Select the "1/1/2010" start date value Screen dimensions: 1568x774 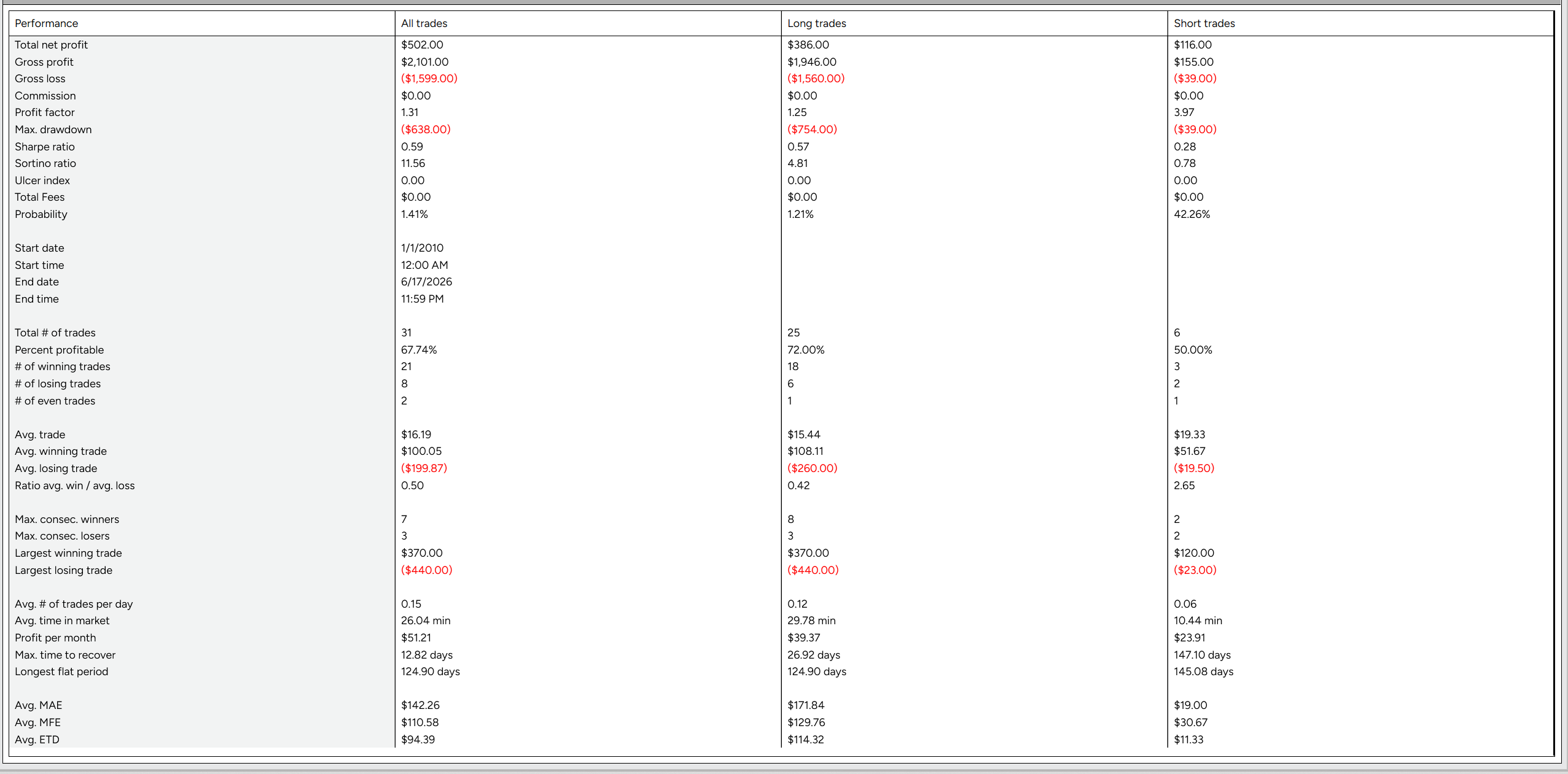[423, 248]
